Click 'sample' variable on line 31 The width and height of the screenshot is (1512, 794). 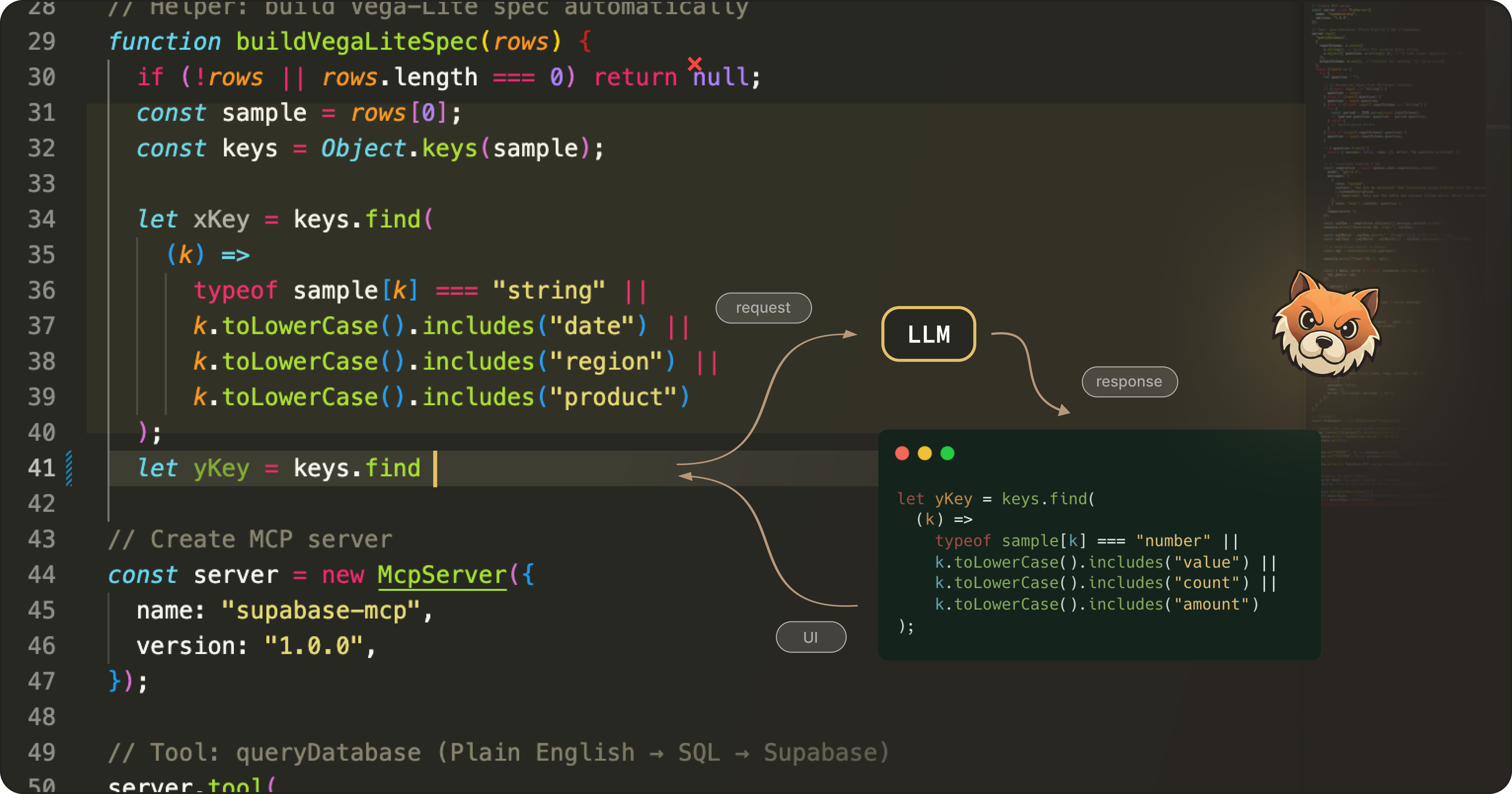click(264, 113)
